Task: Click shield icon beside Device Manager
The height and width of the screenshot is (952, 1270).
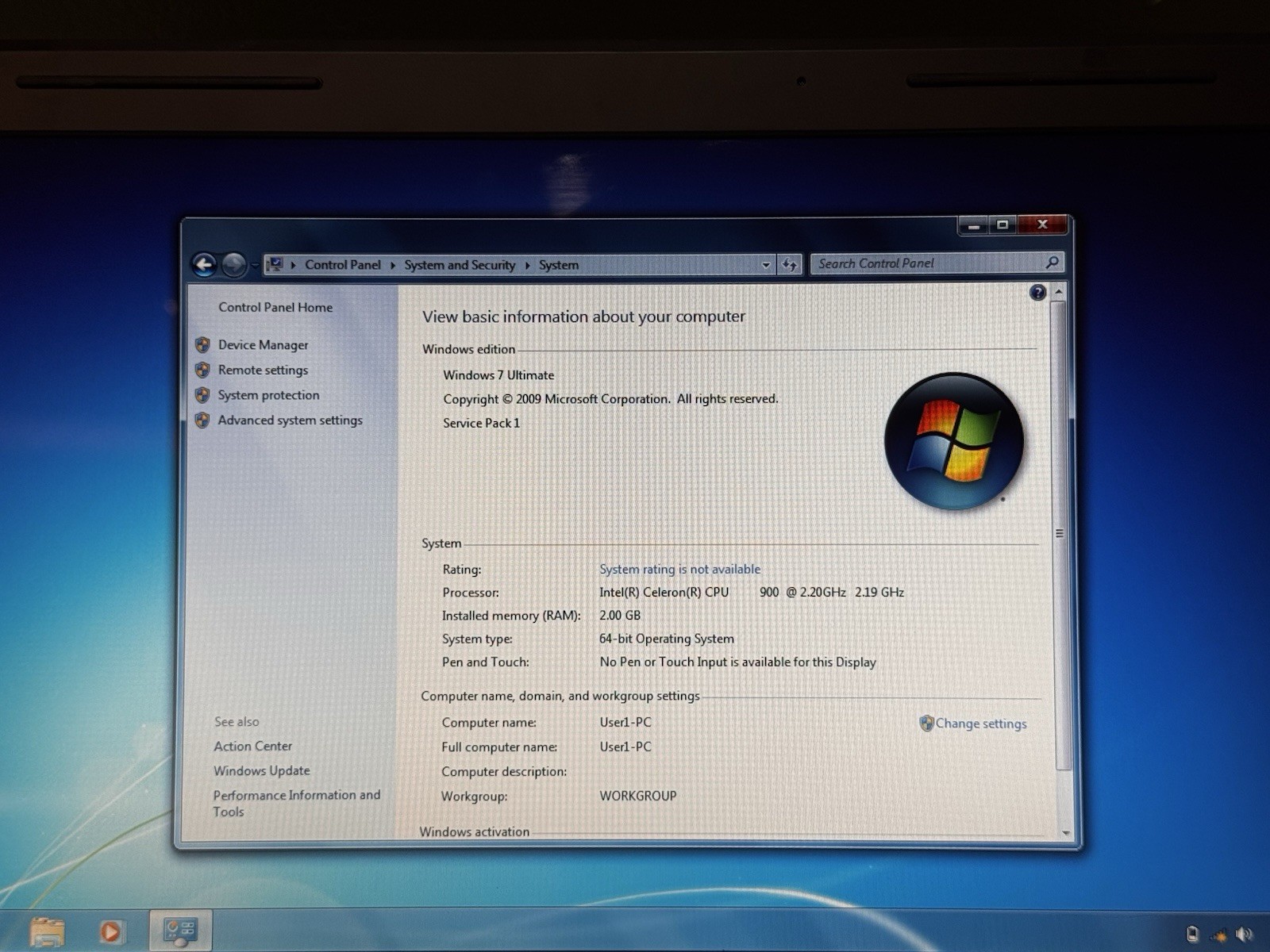Action: 202,345
